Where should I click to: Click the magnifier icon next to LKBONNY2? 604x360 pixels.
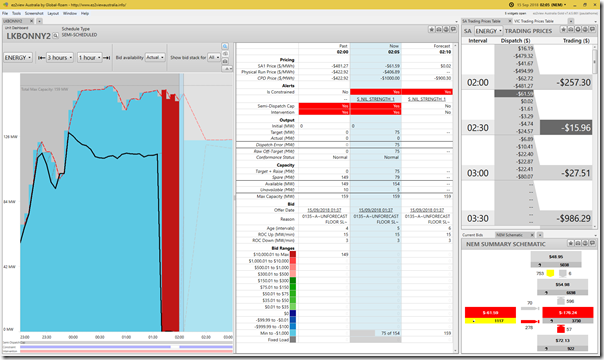[55, 36]
